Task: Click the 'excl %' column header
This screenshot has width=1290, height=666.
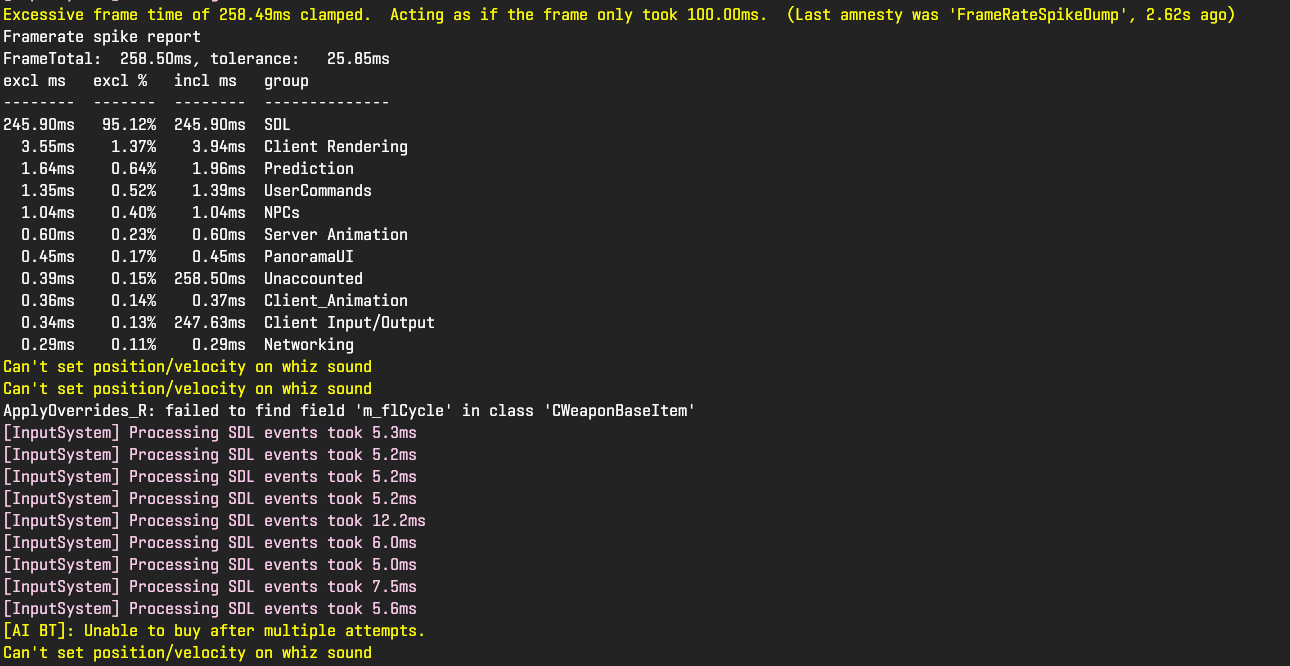Action: (x=120, y=81)
